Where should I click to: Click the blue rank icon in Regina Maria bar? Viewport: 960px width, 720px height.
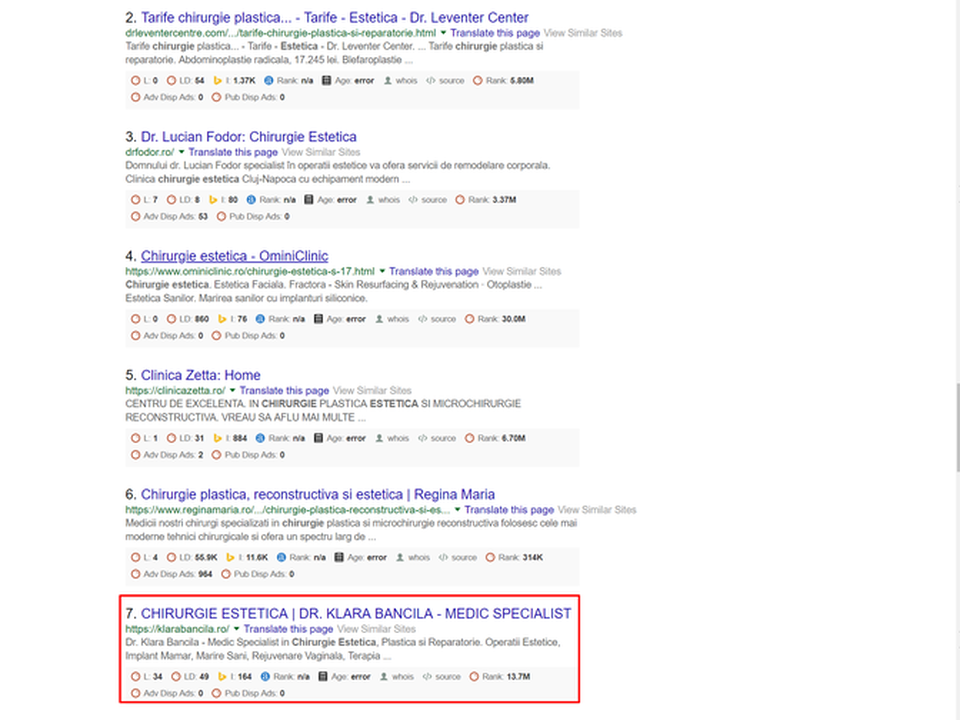(x=281, y=557)
